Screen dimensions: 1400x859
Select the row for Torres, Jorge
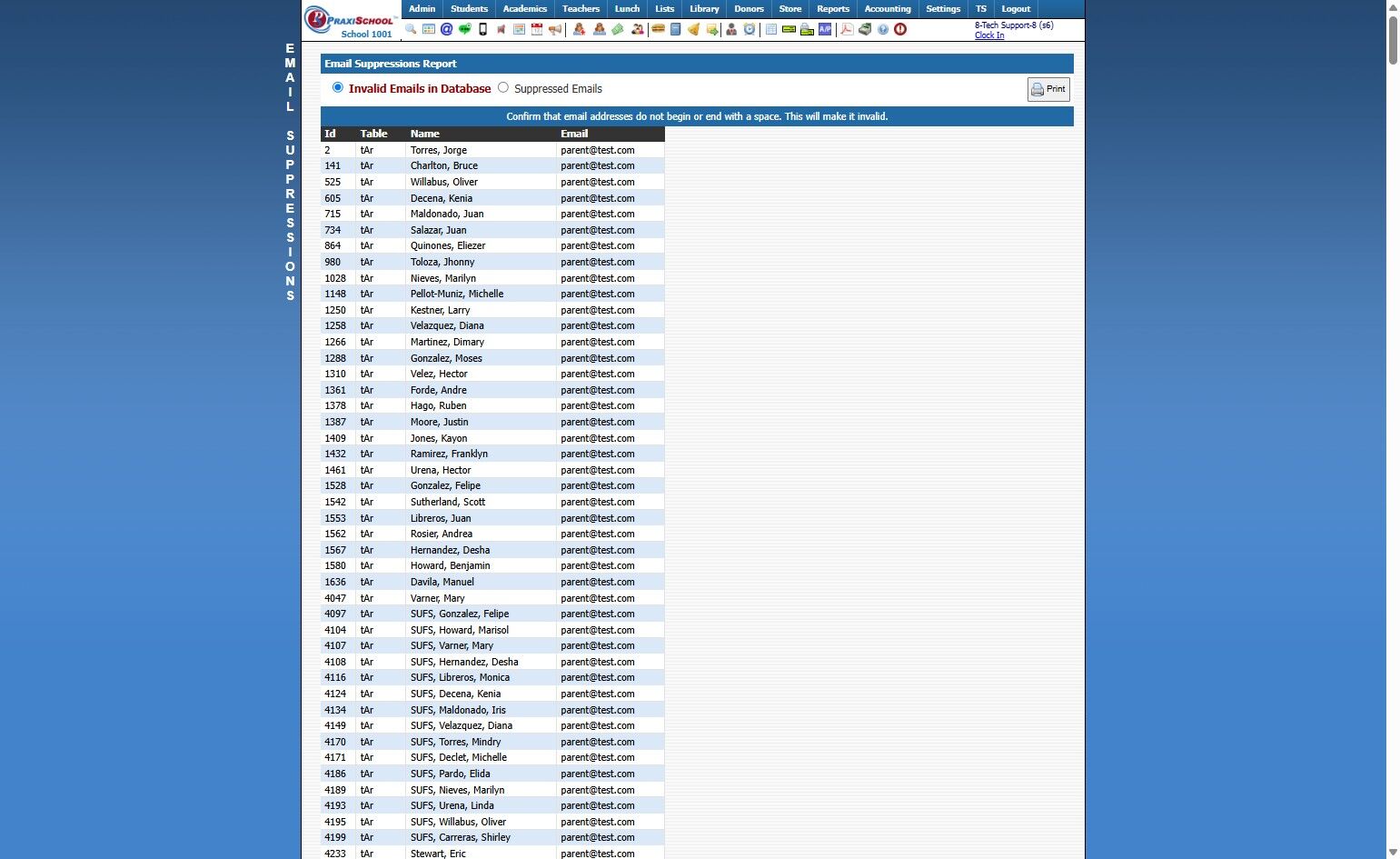(492, 150)
